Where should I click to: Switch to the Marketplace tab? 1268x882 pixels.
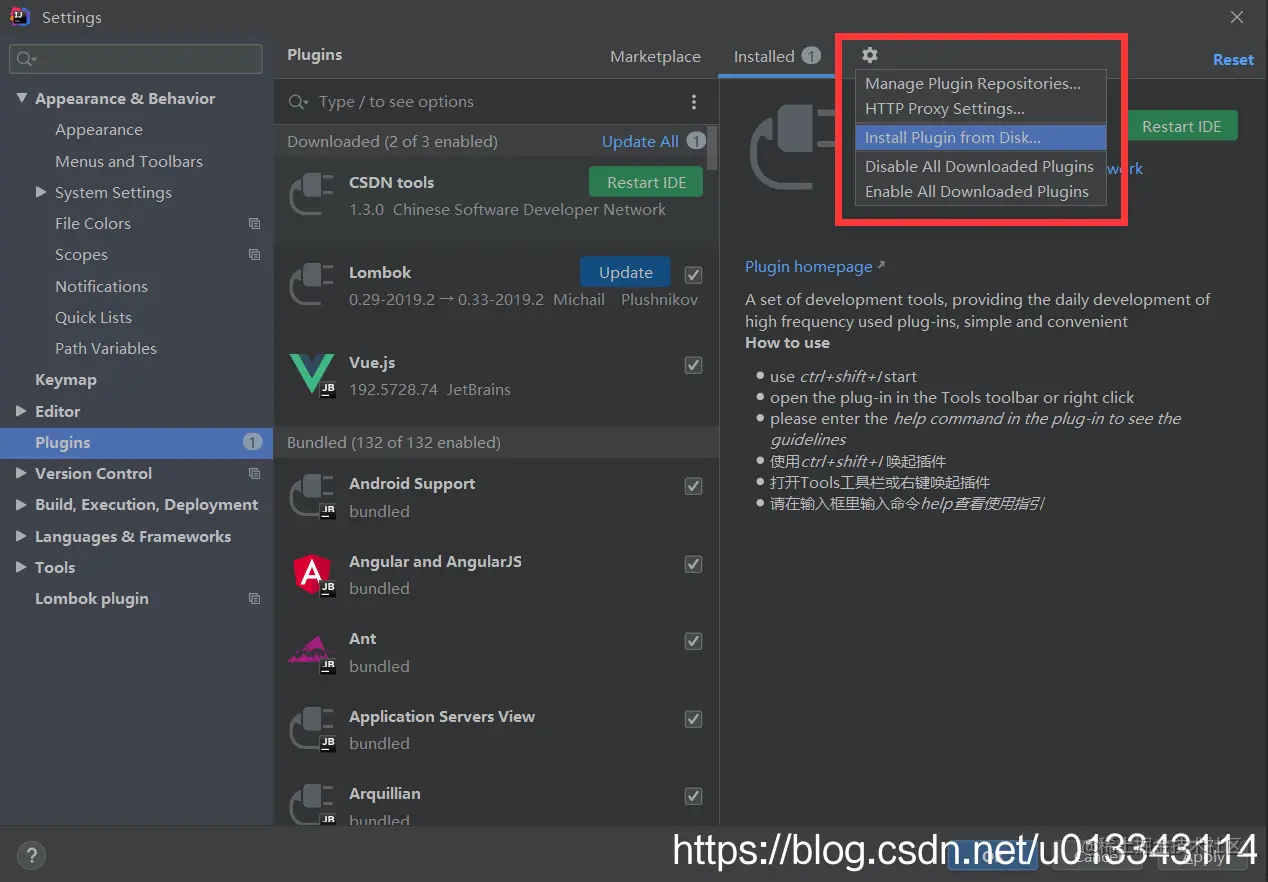pos(655,57)
